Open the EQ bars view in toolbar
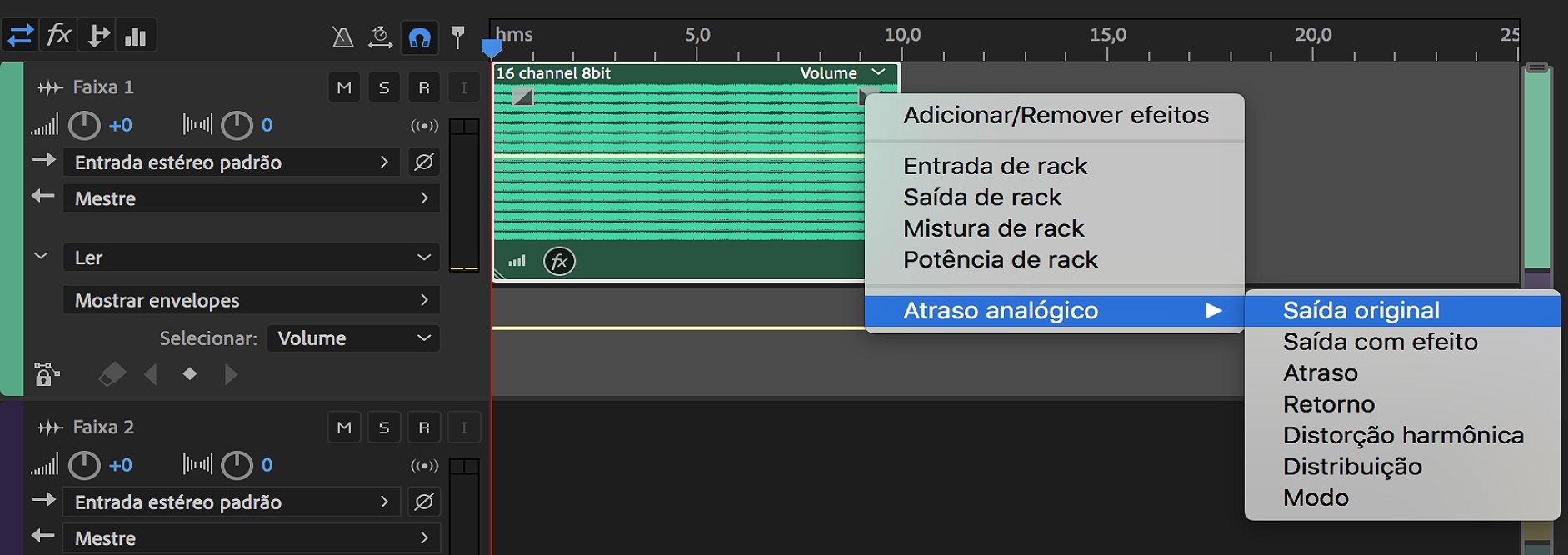Viewport: 1568px width, 555px height. [136, 36]
